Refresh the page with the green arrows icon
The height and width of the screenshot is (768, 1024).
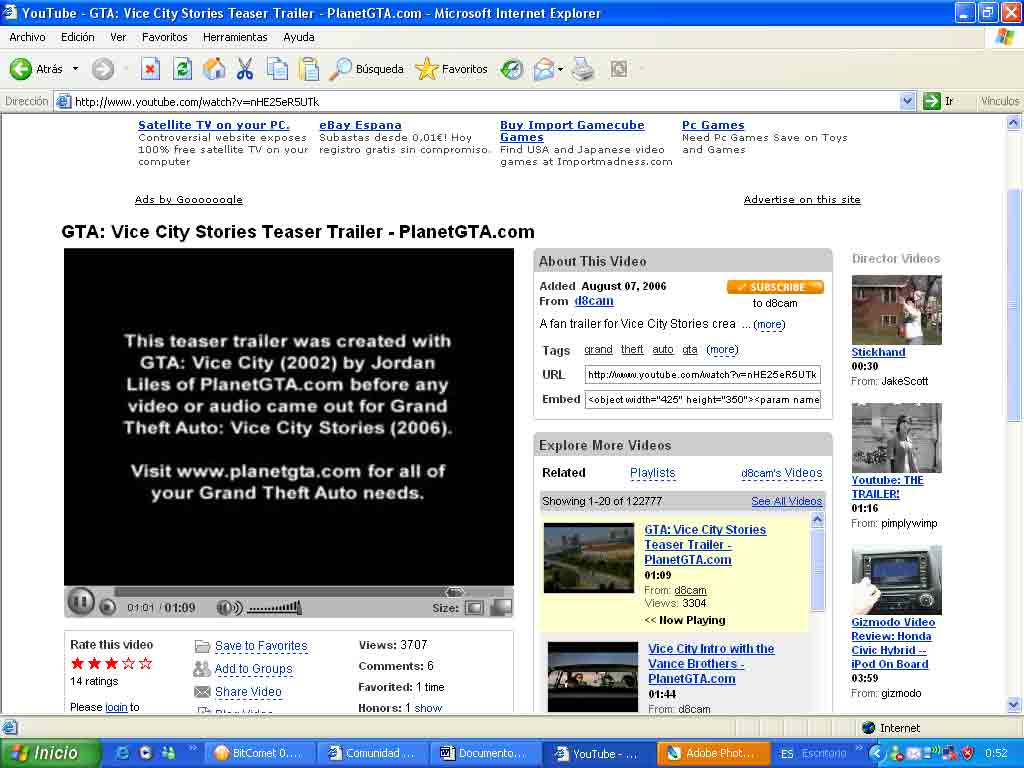182,69
